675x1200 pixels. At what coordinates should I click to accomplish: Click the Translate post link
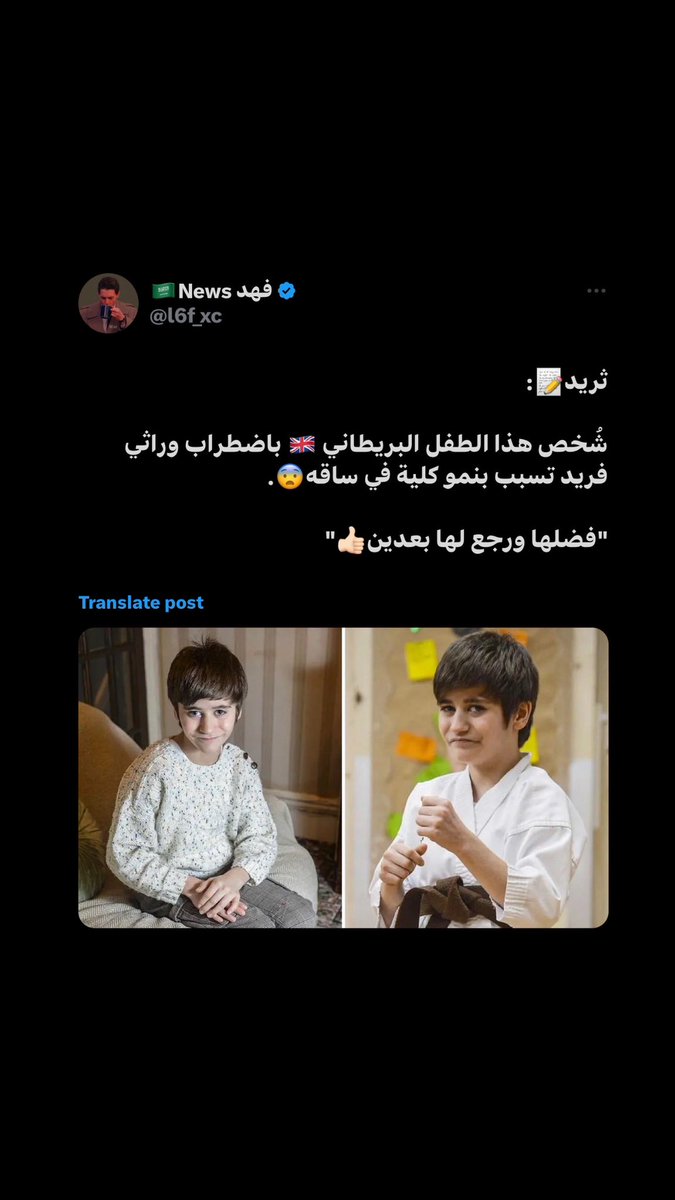pyautogui.click(x=141, y=602)
